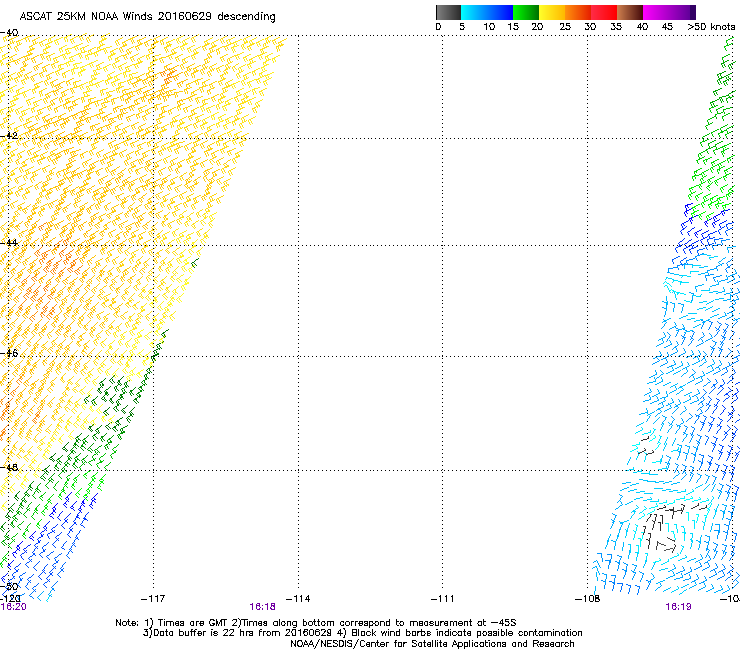740x650 pixels.
Task: Click the purple 16:18 time stamp
Action: (262, 607)
